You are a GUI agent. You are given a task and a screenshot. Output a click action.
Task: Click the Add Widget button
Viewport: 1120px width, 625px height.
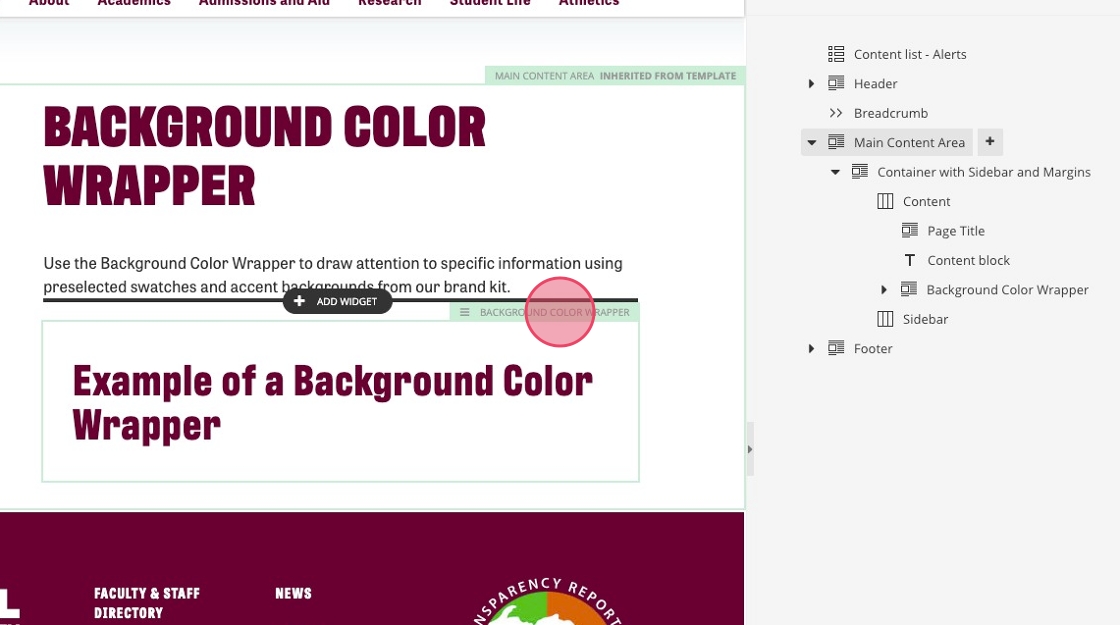(x=337, y=301)
